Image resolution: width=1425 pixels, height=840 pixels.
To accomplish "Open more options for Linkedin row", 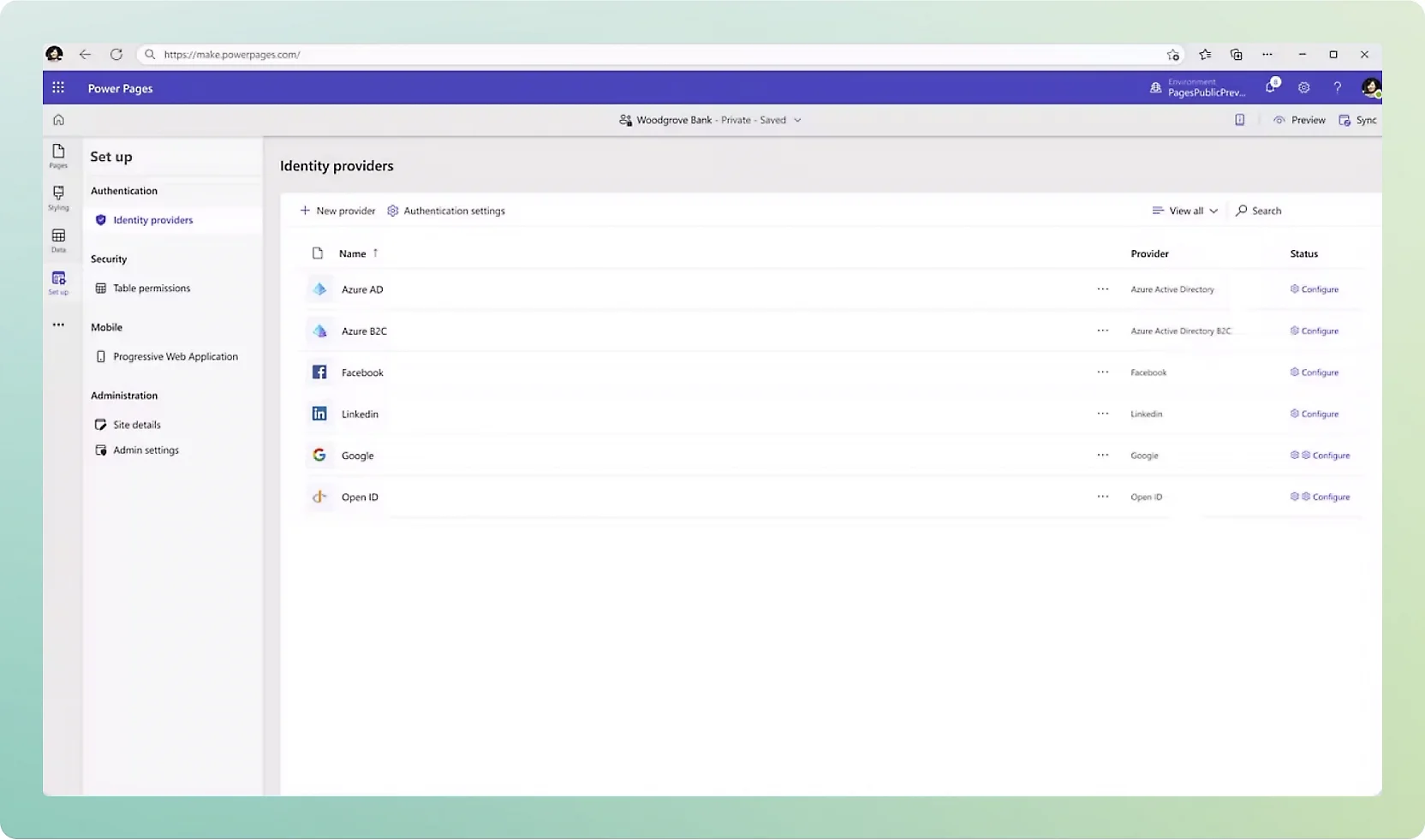I will [x=1103, y=414].
